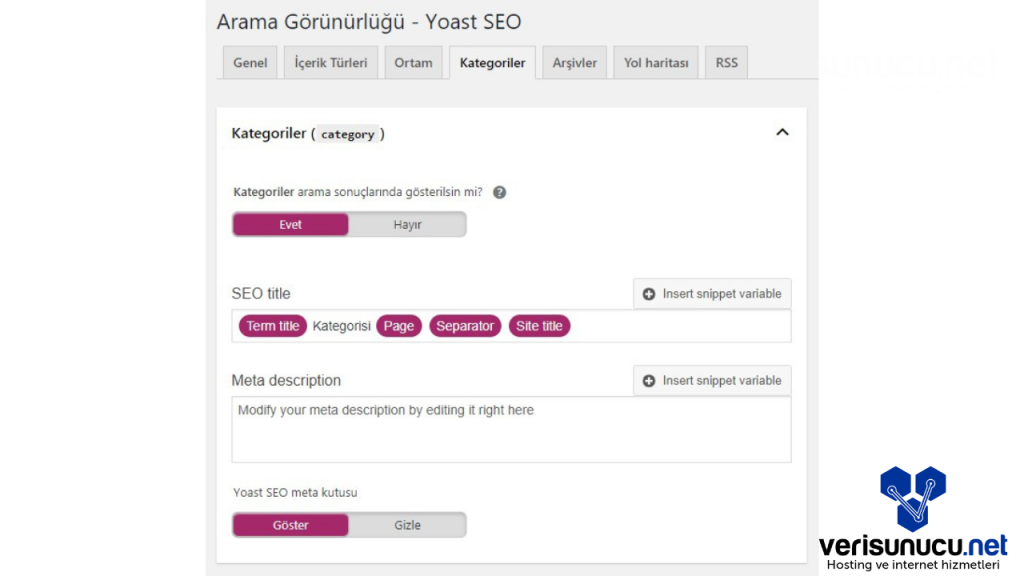Image resolution: width=1024 pixels, height=576 pixels.
Task: Select Hayır for search results visibility
Action: coord(407,225)
